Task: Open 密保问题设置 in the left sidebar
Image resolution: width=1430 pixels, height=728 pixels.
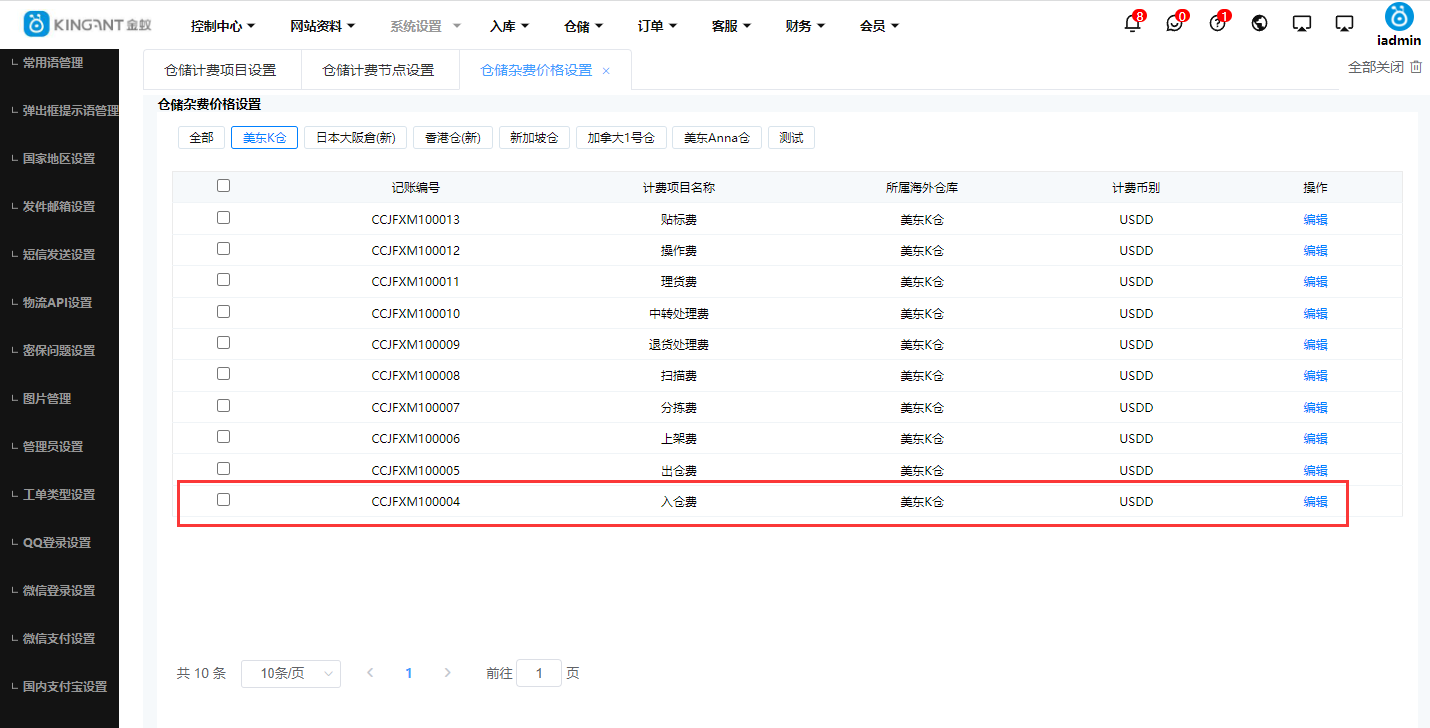Action: pyautogui.click(x=60, y=350)
